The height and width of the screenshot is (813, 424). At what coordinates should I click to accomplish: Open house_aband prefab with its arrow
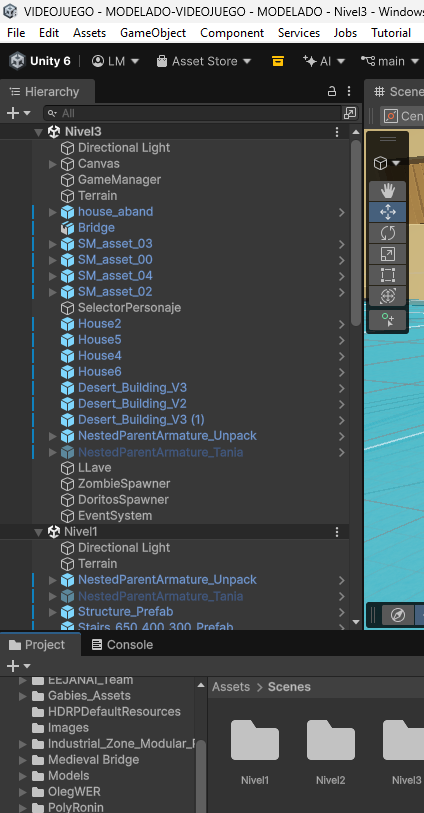click(x=342, y=212)
